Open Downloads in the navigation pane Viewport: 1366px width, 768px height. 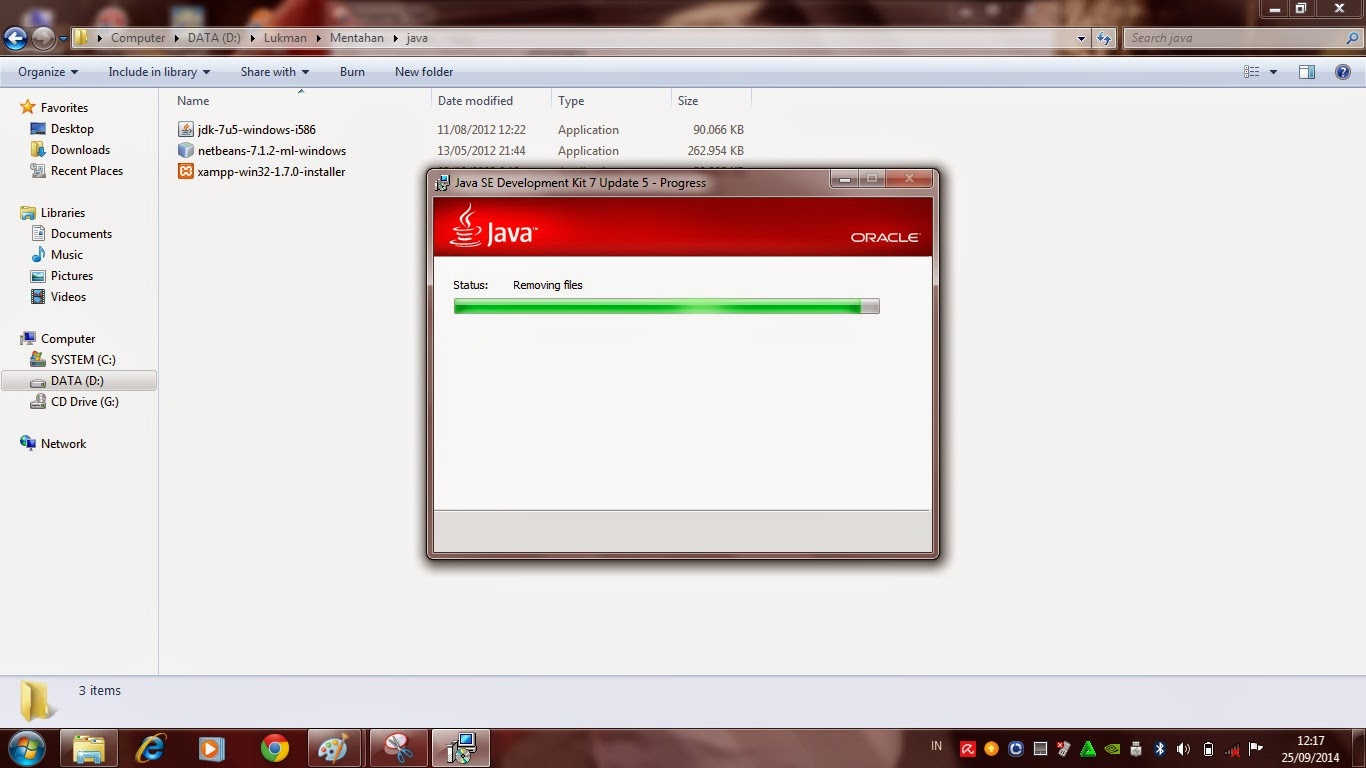80,150
